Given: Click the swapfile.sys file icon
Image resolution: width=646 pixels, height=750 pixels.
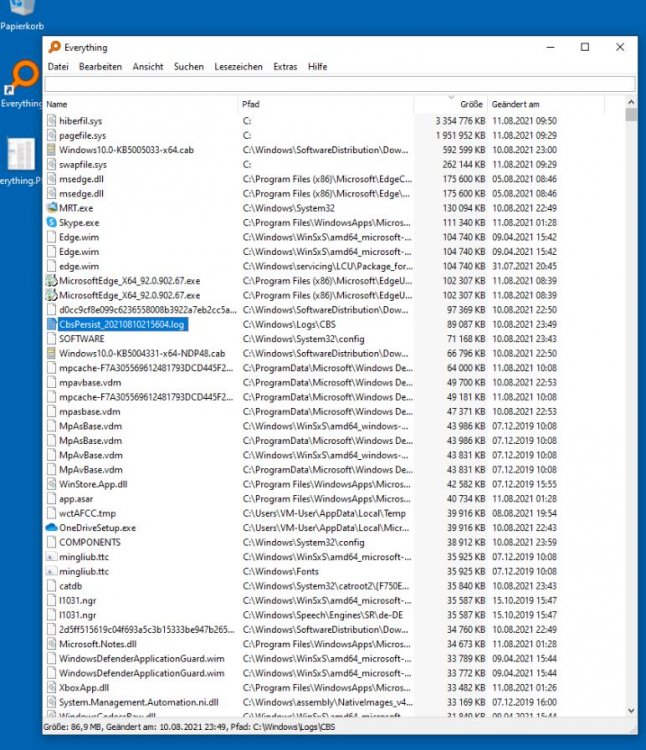Looking at the screenshot, I should pos(52,165).
